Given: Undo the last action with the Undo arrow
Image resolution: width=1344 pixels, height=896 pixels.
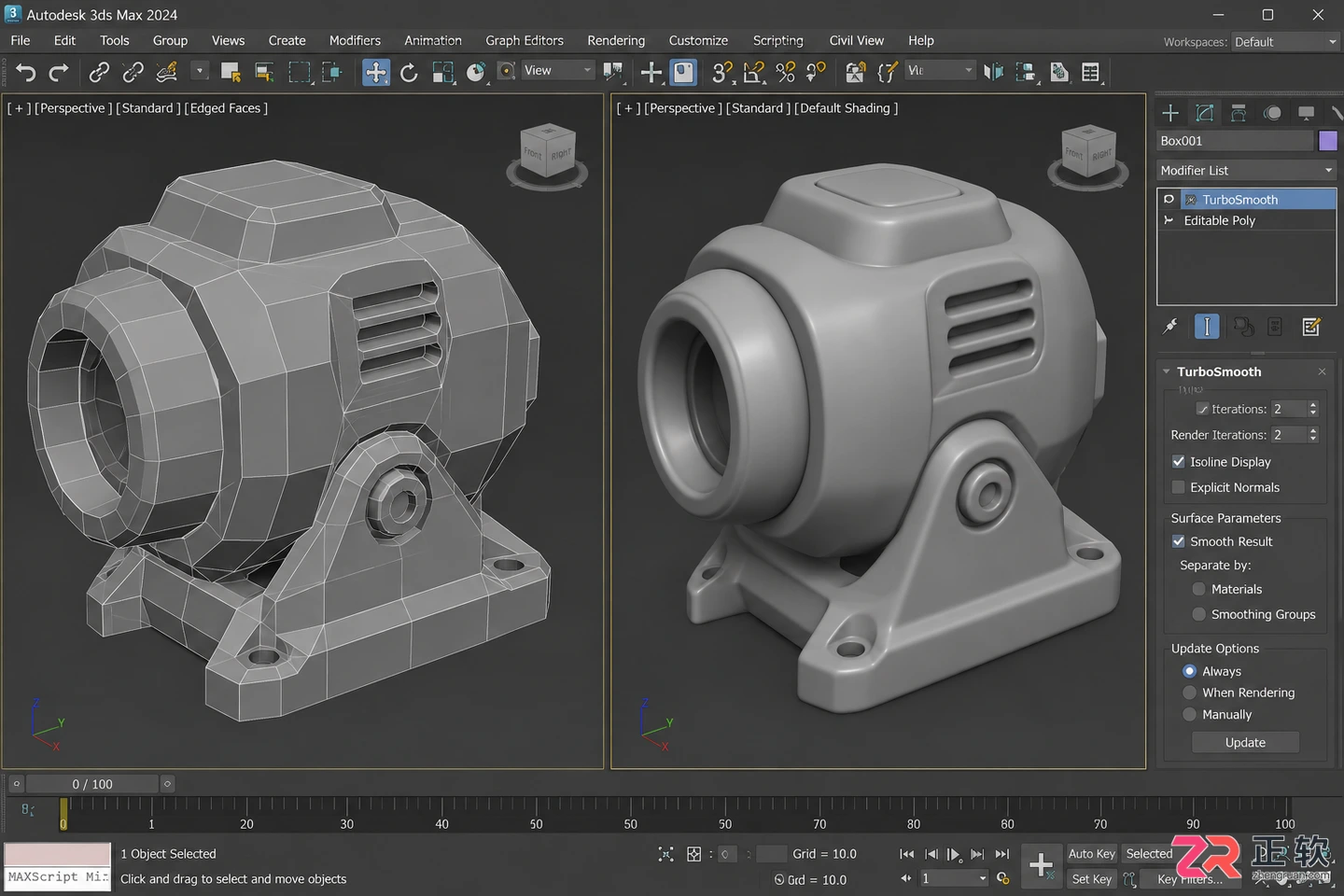Looking at the screenshot, I should click(25, 72).
